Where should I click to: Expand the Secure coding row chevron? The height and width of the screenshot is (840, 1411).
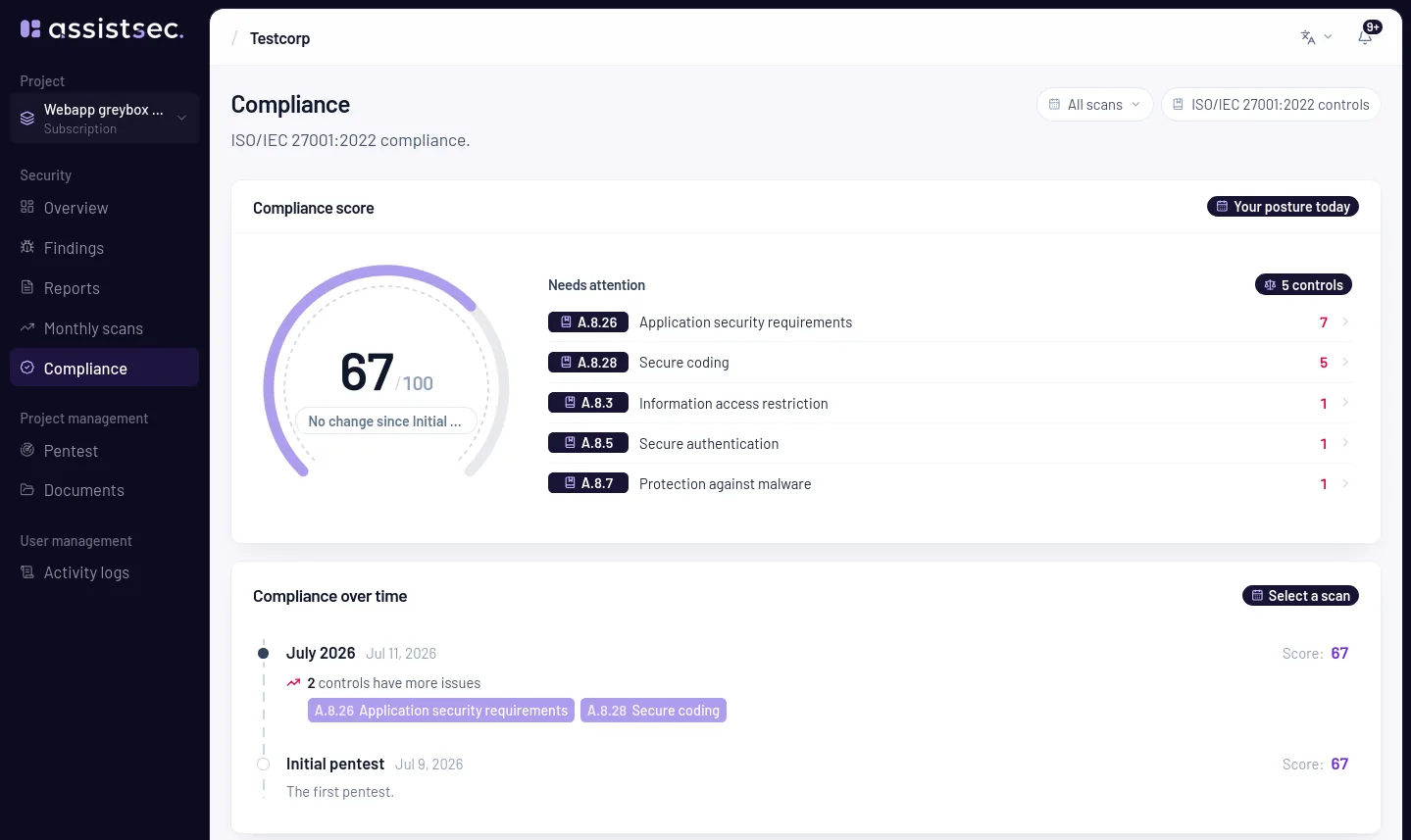1345,363
